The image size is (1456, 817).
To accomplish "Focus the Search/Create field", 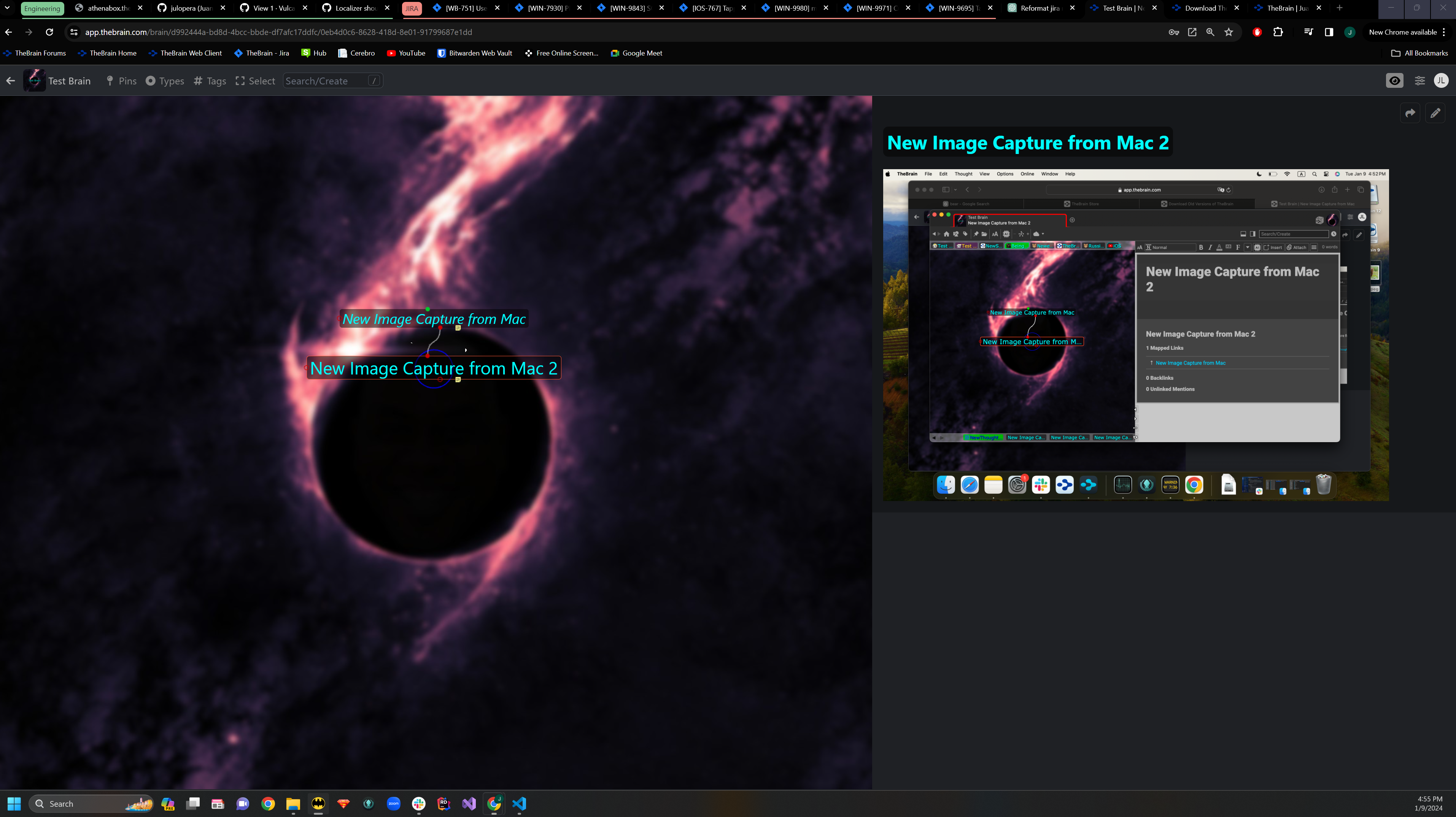I will pyautogui.click(x=332, y=81).
